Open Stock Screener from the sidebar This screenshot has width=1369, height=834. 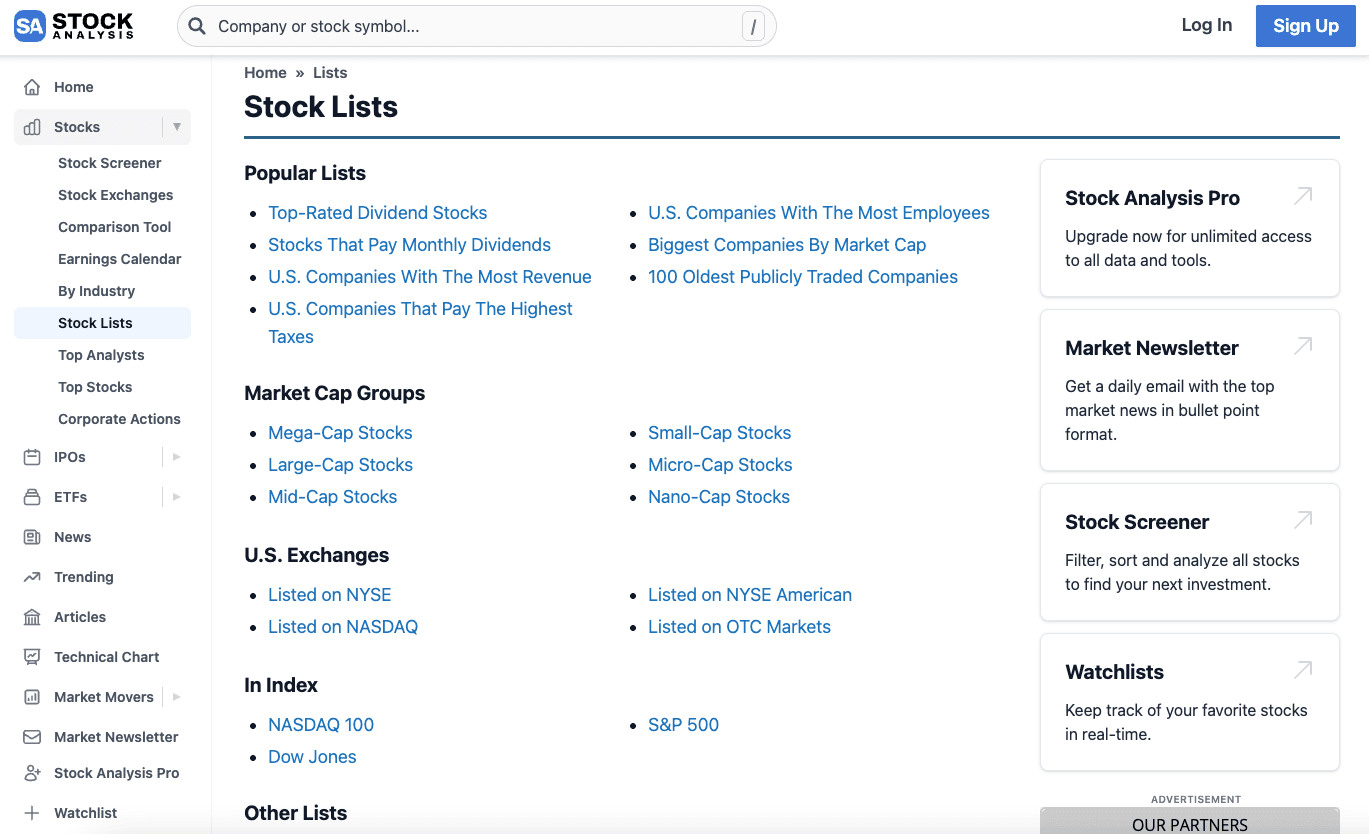point(109,162)
